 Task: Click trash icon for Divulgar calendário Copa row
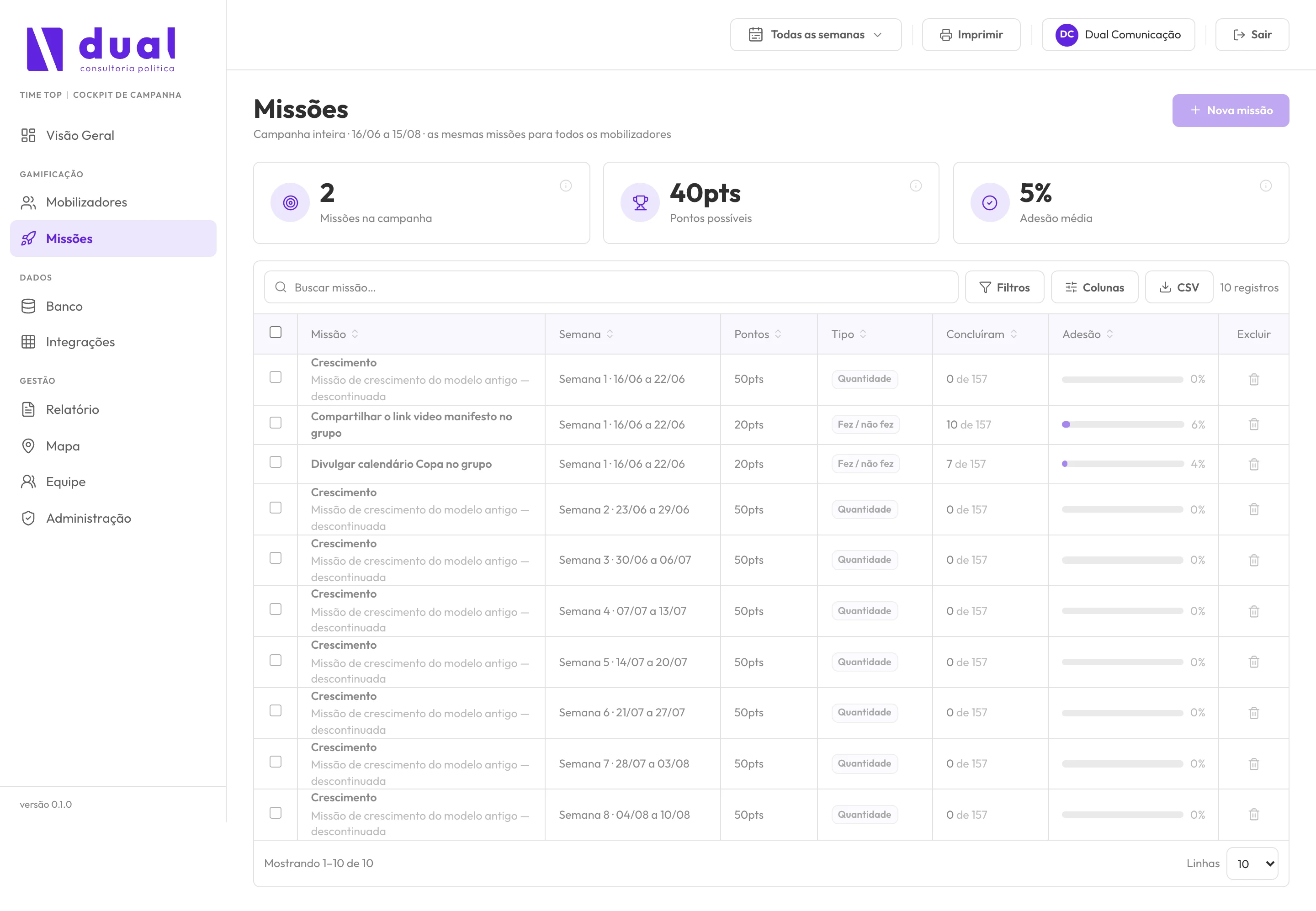pyautogui.click(x=1254, y=464)
